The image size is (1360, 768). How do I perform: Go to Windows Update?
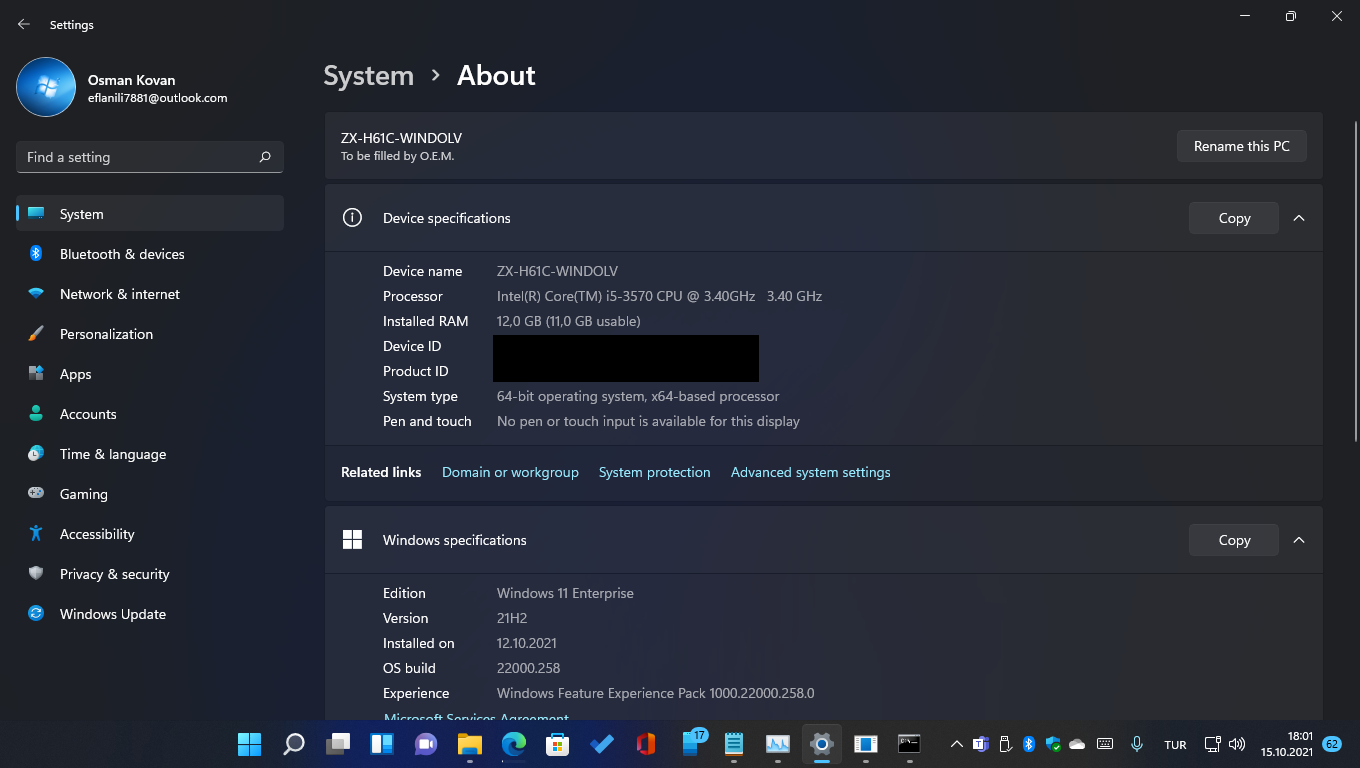coord(150,614)
